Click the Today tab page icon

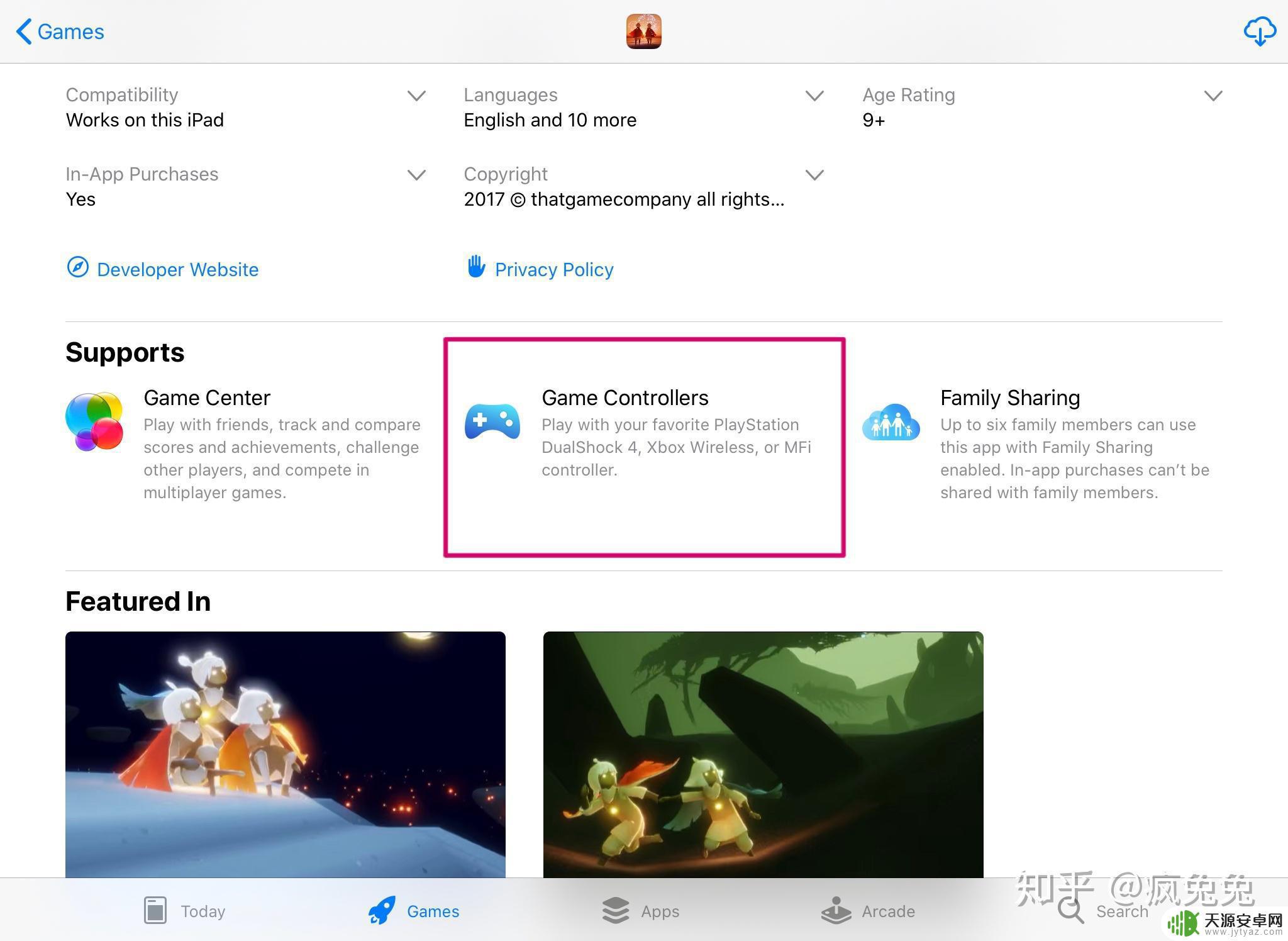point(155,910)
